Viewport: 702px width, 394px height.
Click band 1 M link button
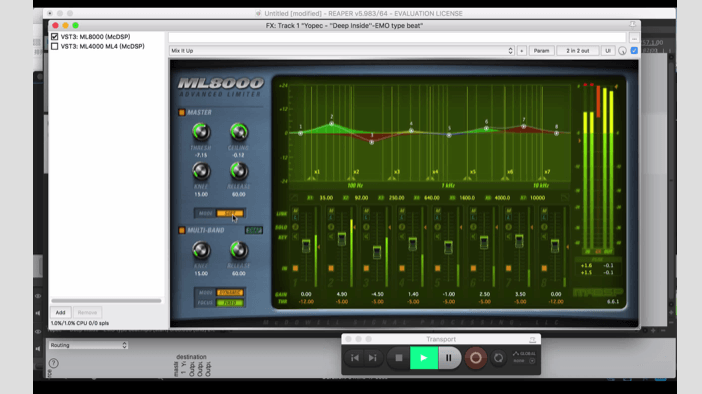pyautogui.click(x=295, y=211)
